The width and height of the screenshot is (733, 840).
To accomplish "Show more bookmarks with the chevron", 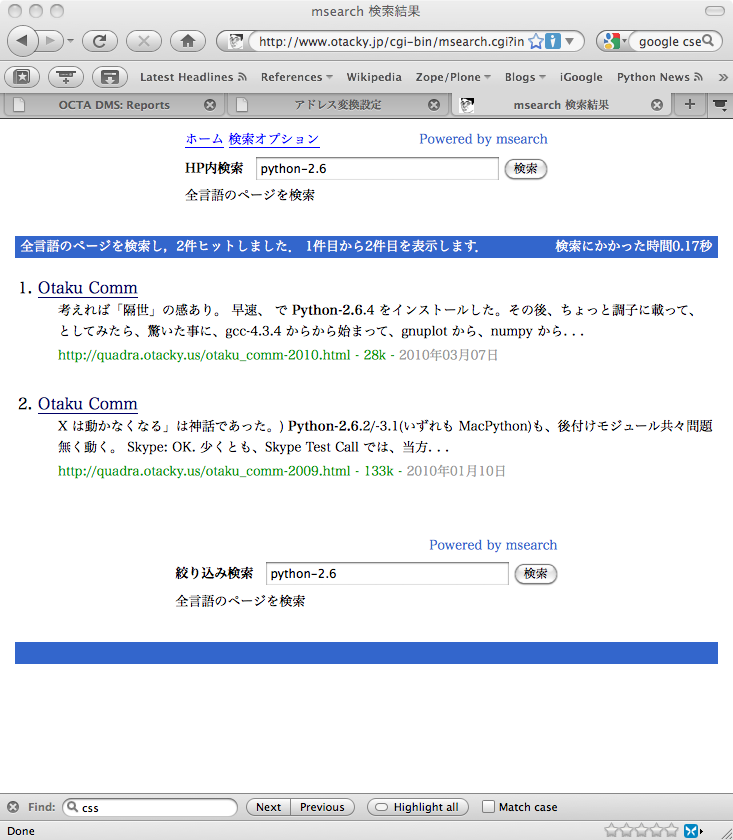I will (x=723, y=77).
